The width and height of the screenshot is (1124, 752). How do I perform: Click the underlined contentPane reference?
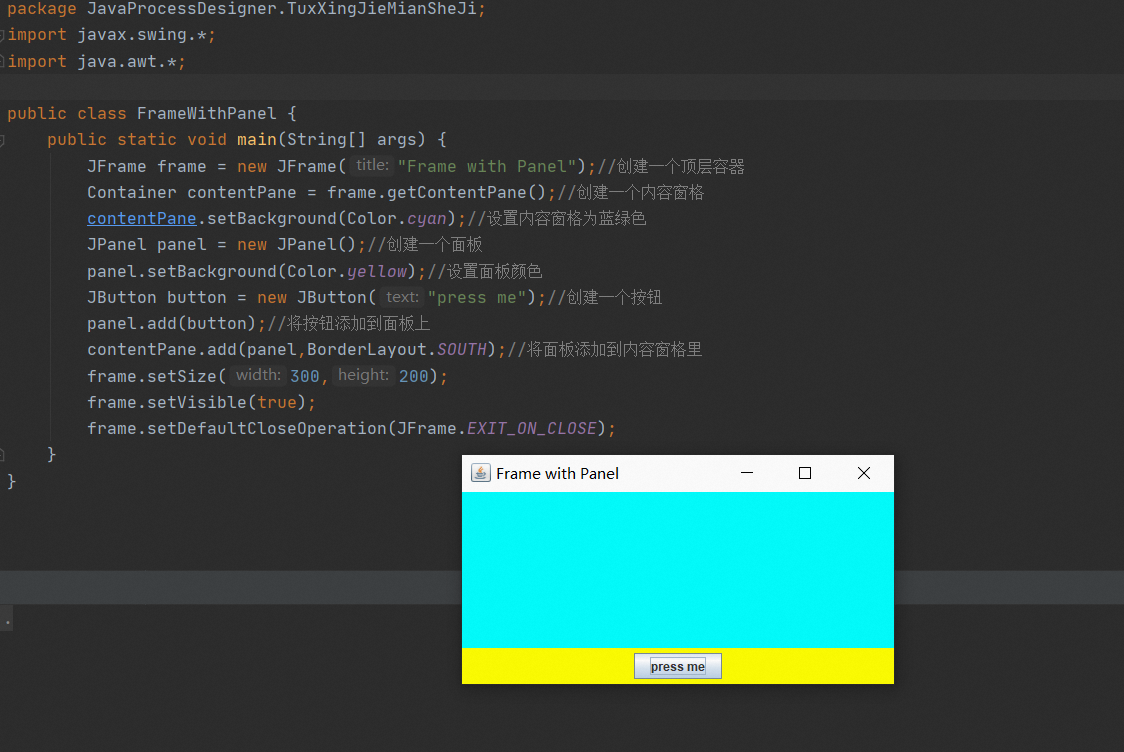click(141, 218)
